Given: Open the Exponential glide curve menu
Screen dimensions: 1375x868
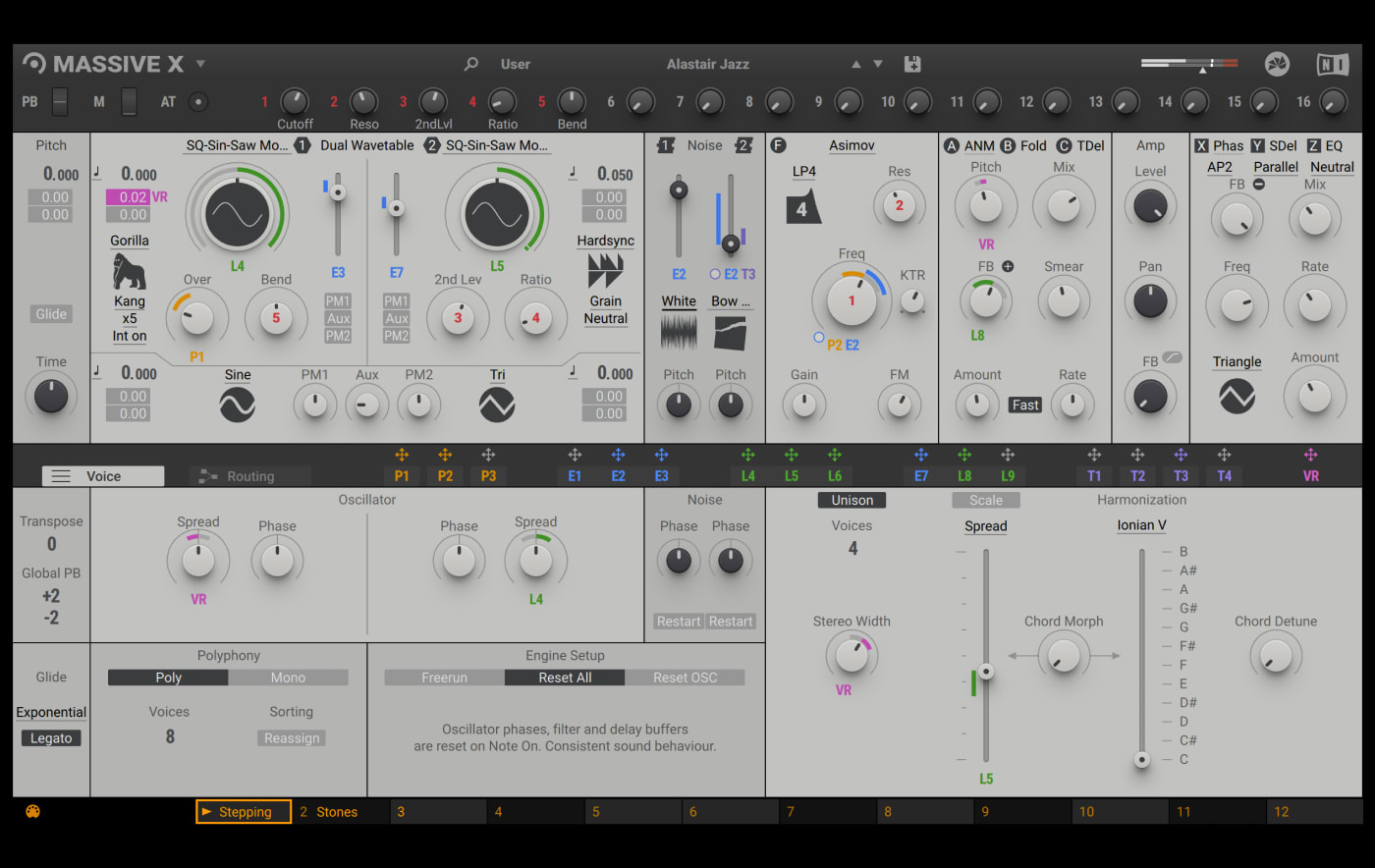Looking at the screenshot, I should (51, 713).
